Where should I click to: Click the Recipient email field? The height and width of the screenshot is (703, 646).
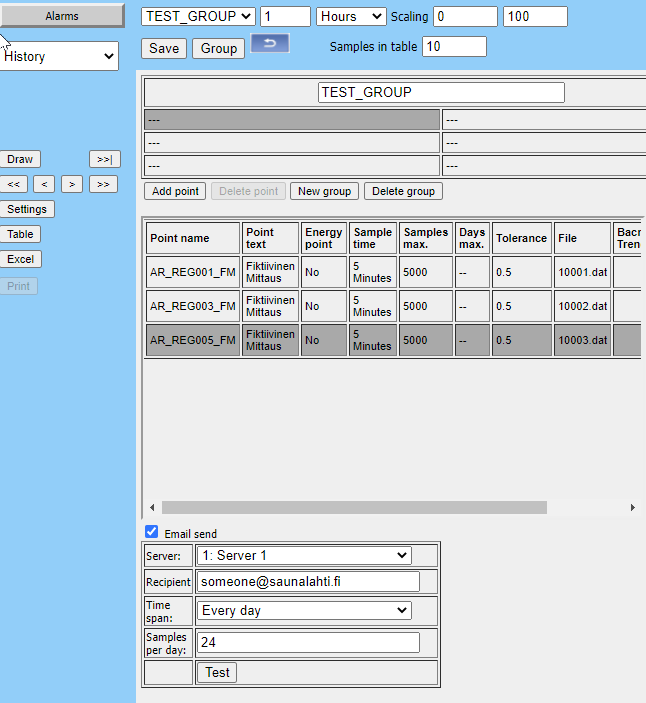point(308,581)
